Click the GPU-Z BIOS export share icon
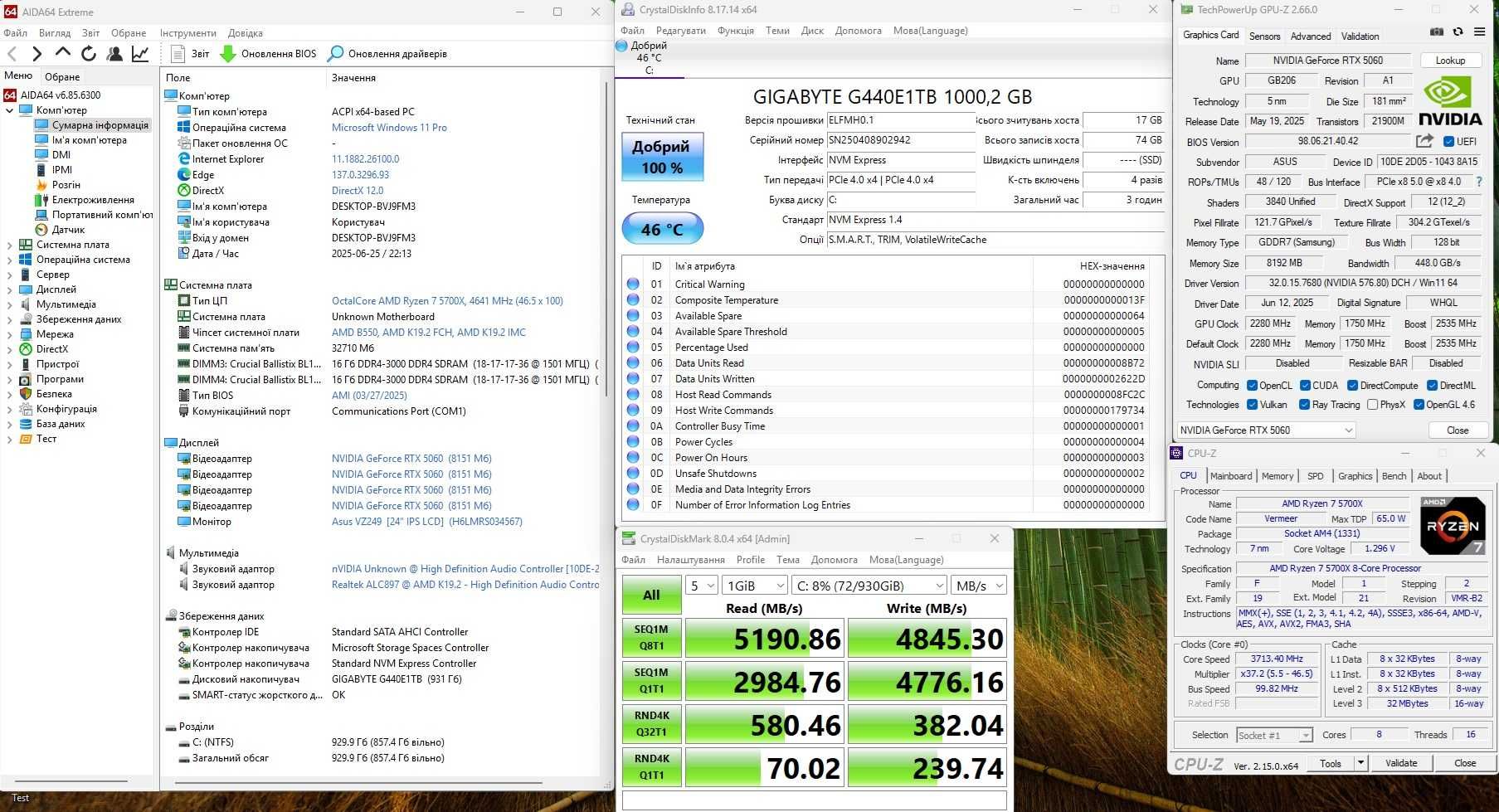Image resolution: width=1499 pixels, height=812 pixels. [1424, 141]
